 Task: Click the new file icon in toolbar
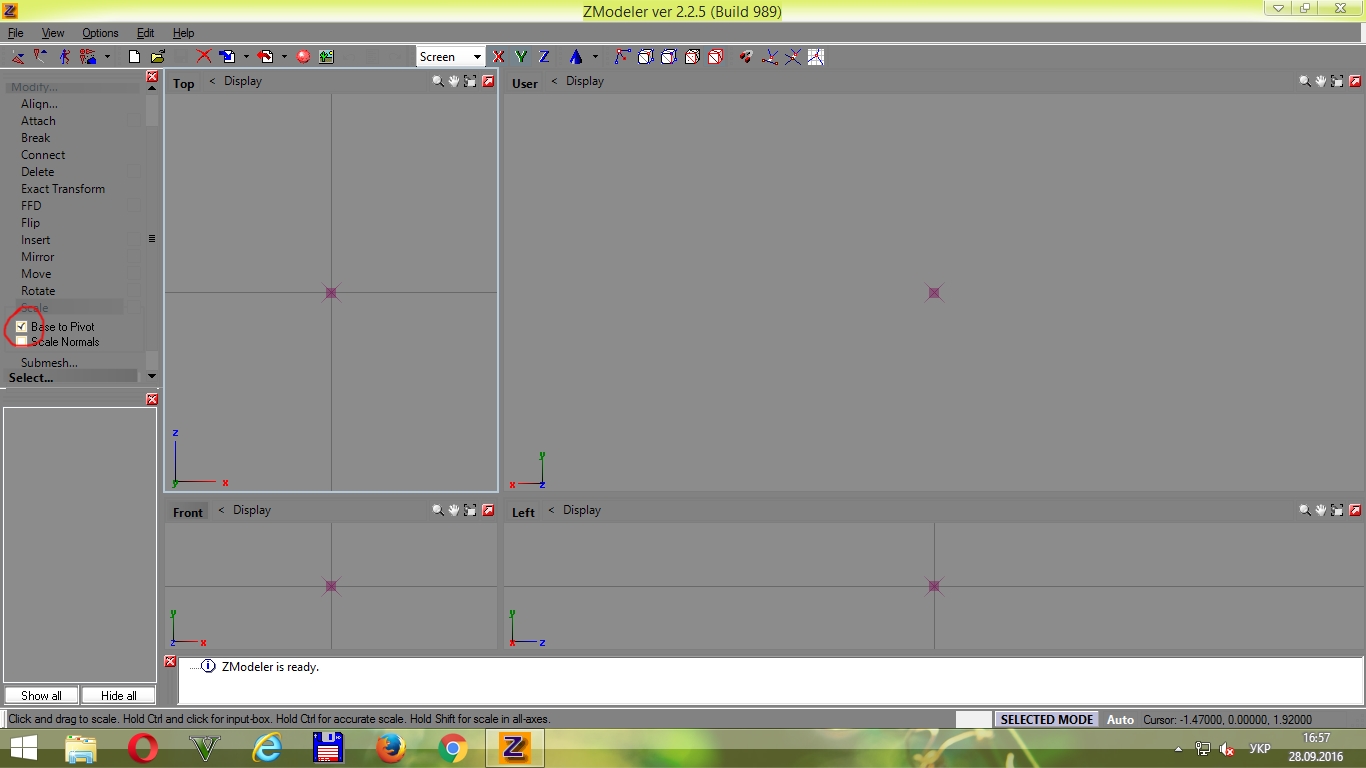[134, 57]
